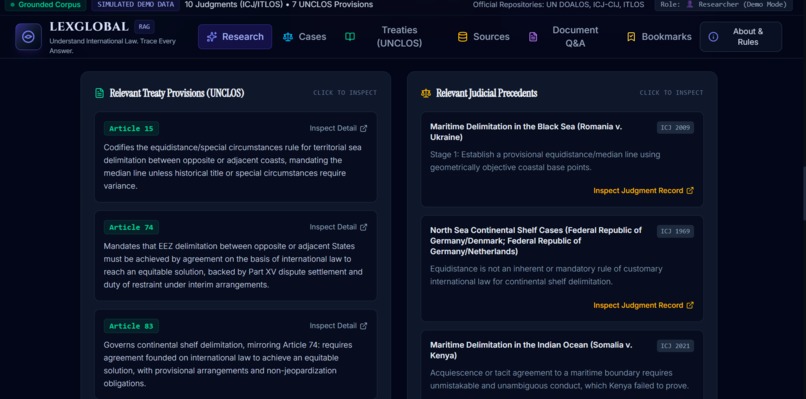
Task: Open the About & Rules button
Action: 741,37
